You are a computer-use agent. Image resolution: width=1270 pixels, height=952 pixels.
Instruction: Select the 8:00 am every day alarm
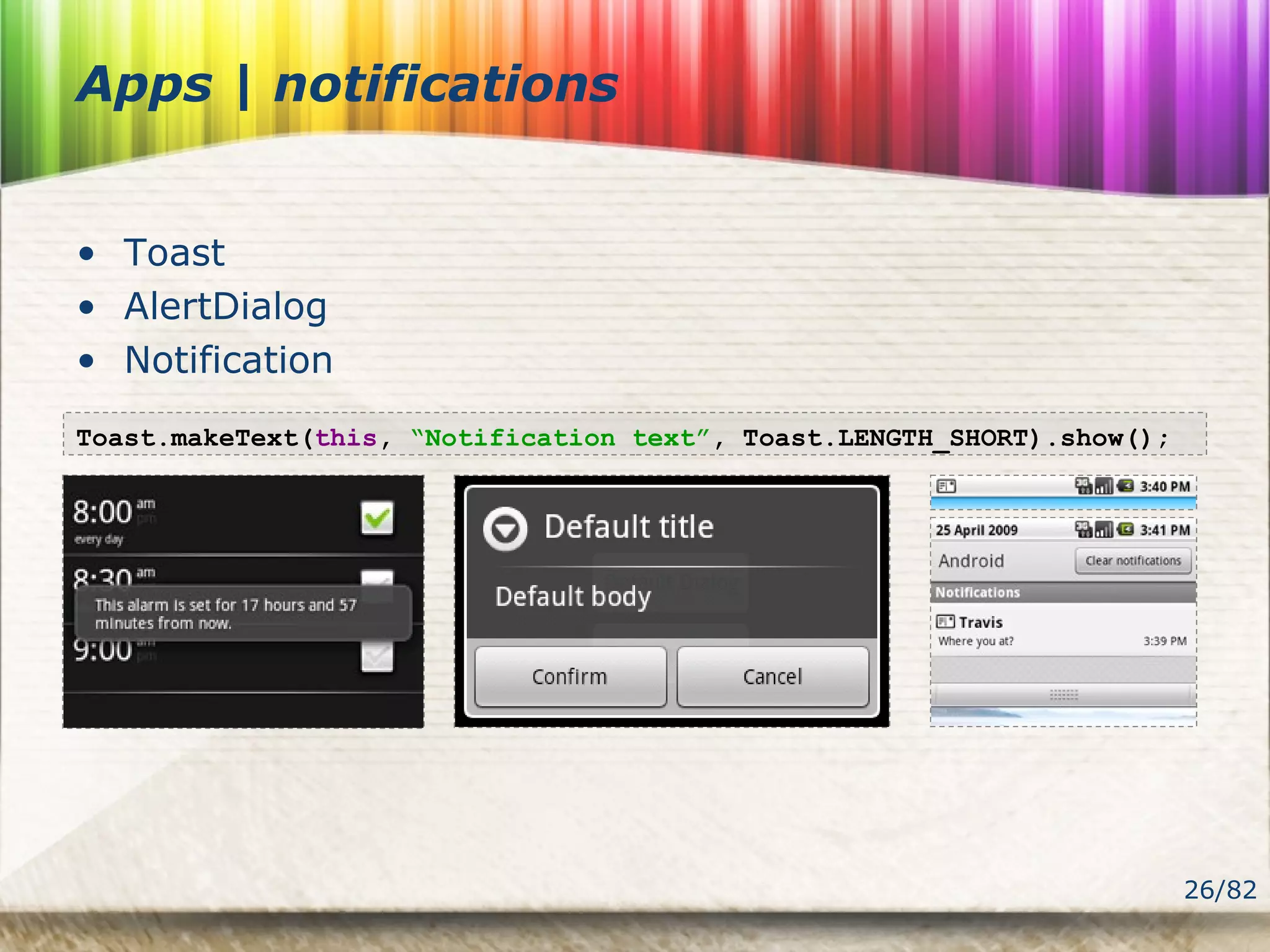pos(244,516)
